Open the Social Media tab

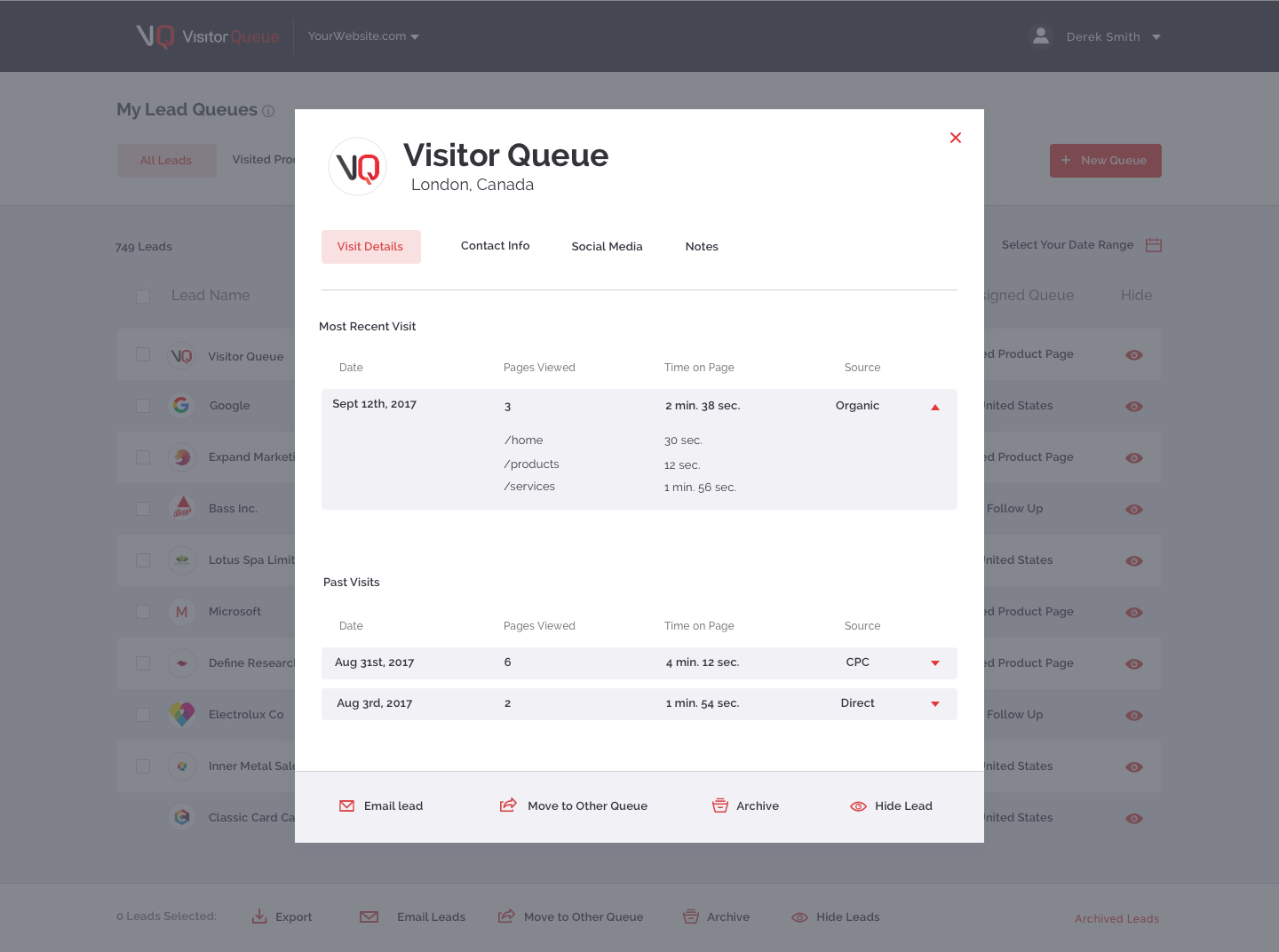click(607, 247)
